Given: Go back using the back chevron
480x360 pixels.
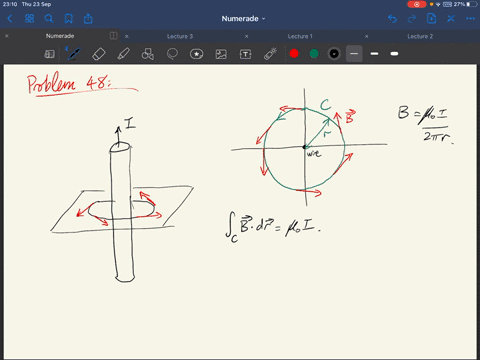Looking at the screenshot, I should tap(10, 19).
